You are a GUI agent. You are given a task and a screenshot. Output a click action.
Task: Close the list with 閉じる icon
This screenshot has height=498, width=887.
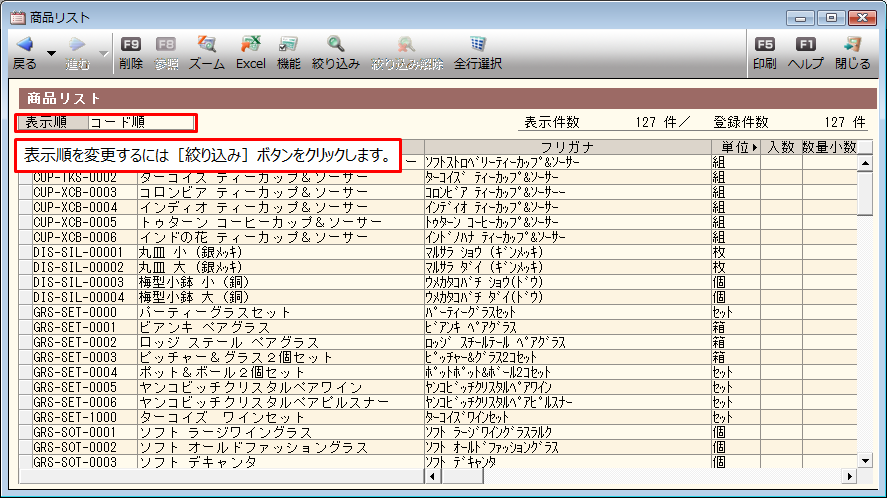[852, 45]
